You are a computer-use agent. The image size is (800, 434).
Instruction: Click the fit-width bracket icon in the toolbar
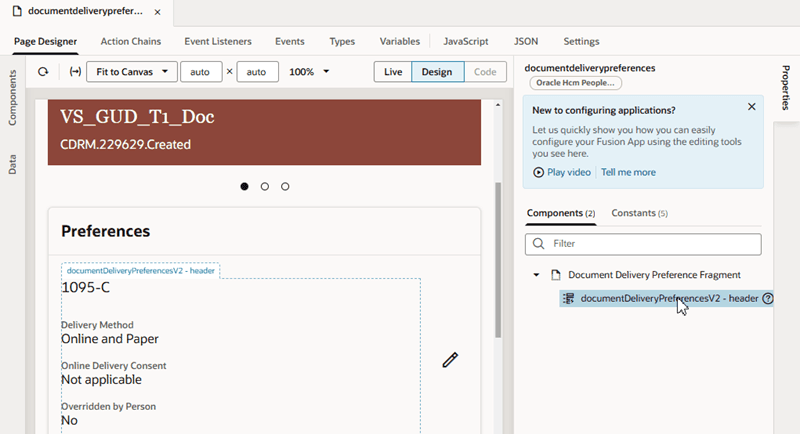click(75, 72)
